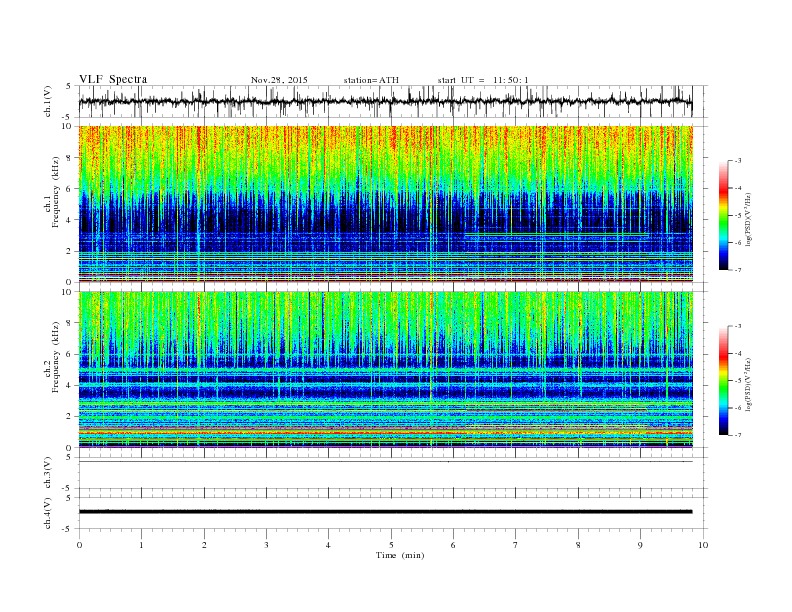Click the thick ch.4 waveform band

pos(385,512)
